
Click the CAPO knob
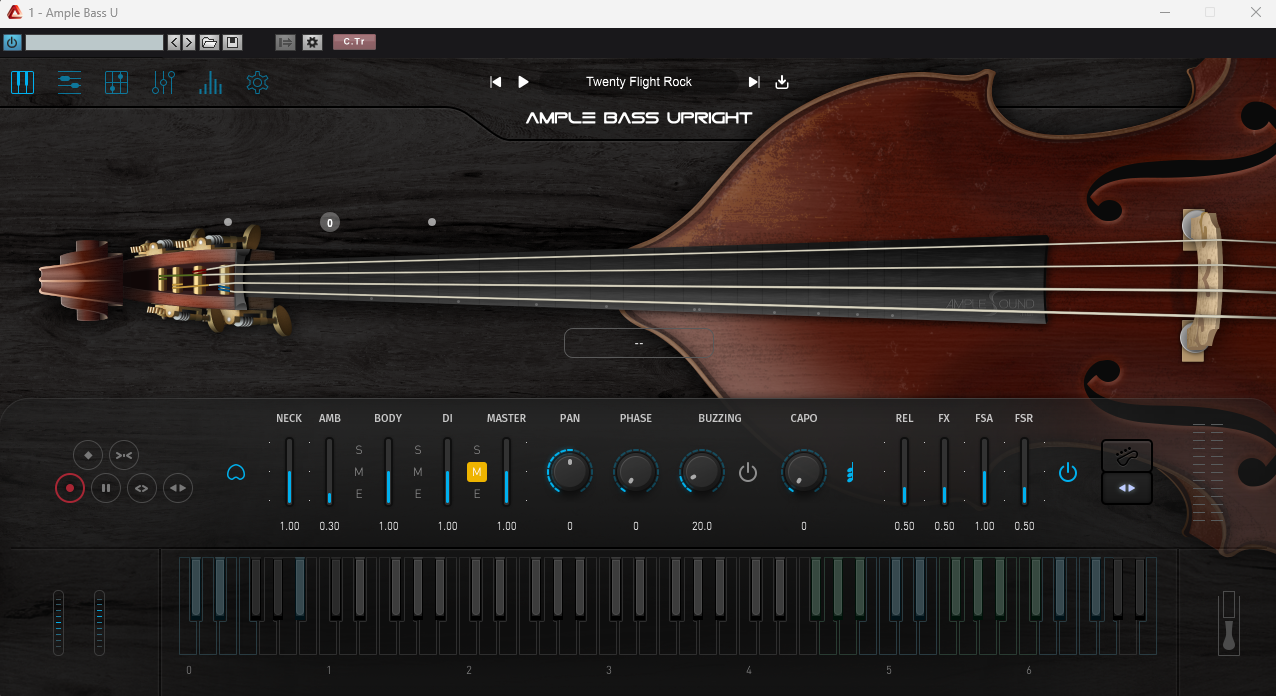[x=804, y=471]
